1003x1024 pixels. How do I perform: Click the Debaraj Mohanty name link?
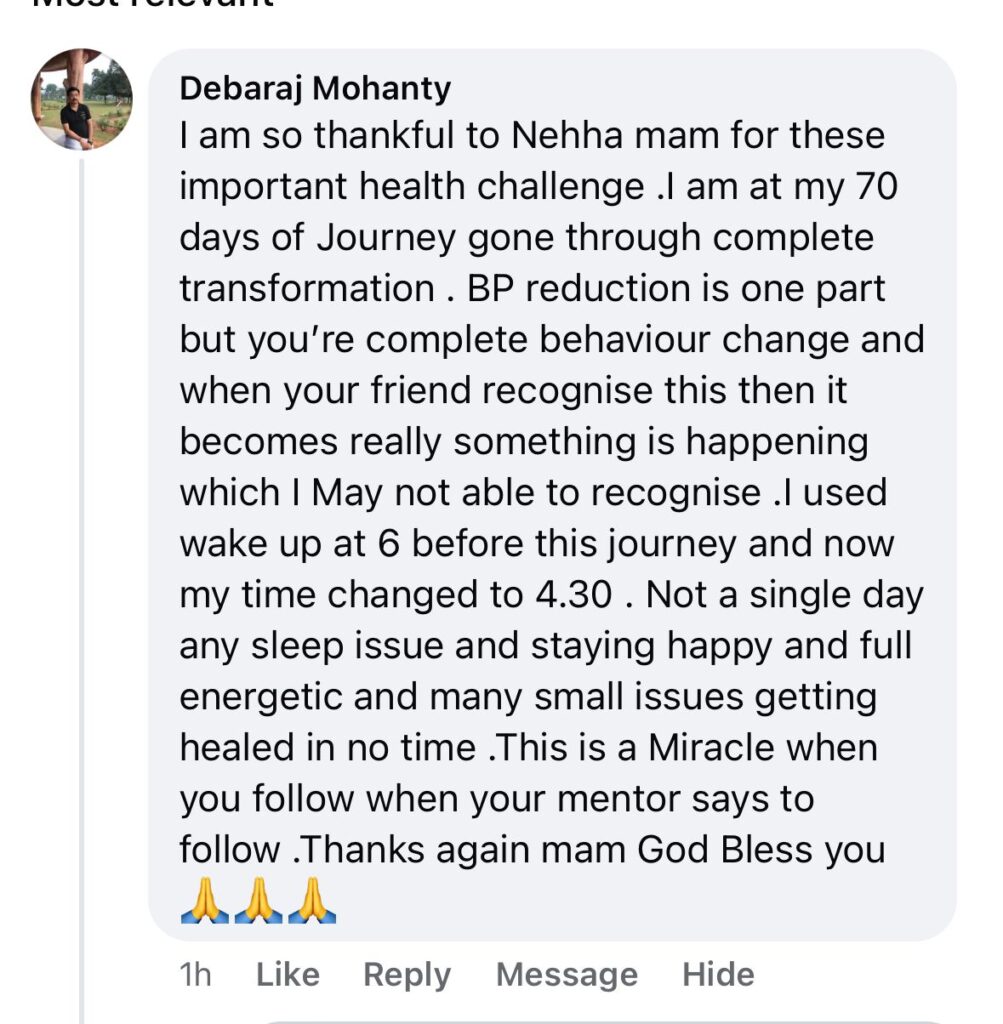pos(315,88)
